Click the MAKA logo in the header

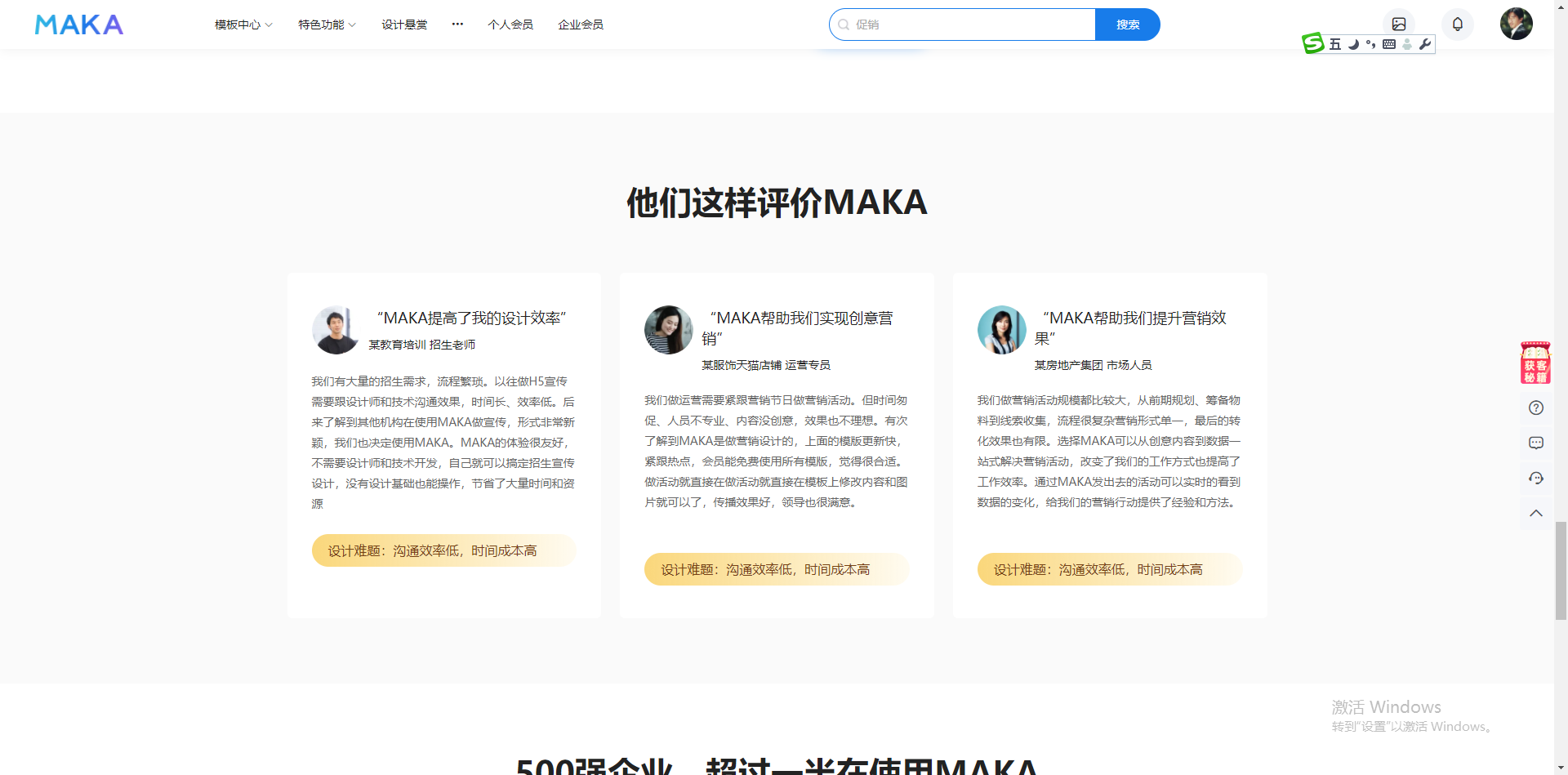pyautogui.click(x=79, y=24)
